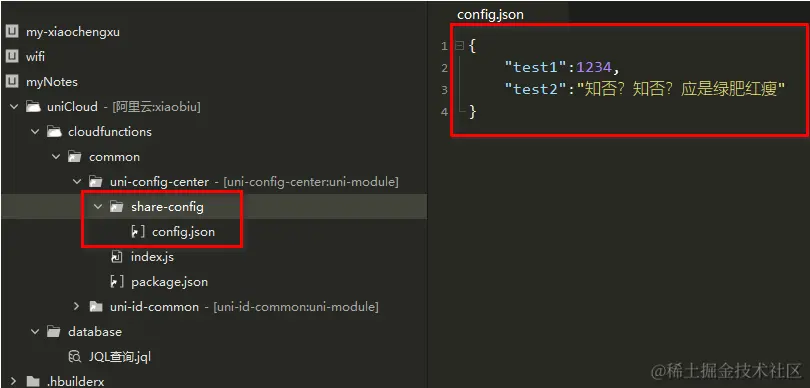Open uni-config-center module folder label
Screen dimensions: 810x388
coord(159,182)
